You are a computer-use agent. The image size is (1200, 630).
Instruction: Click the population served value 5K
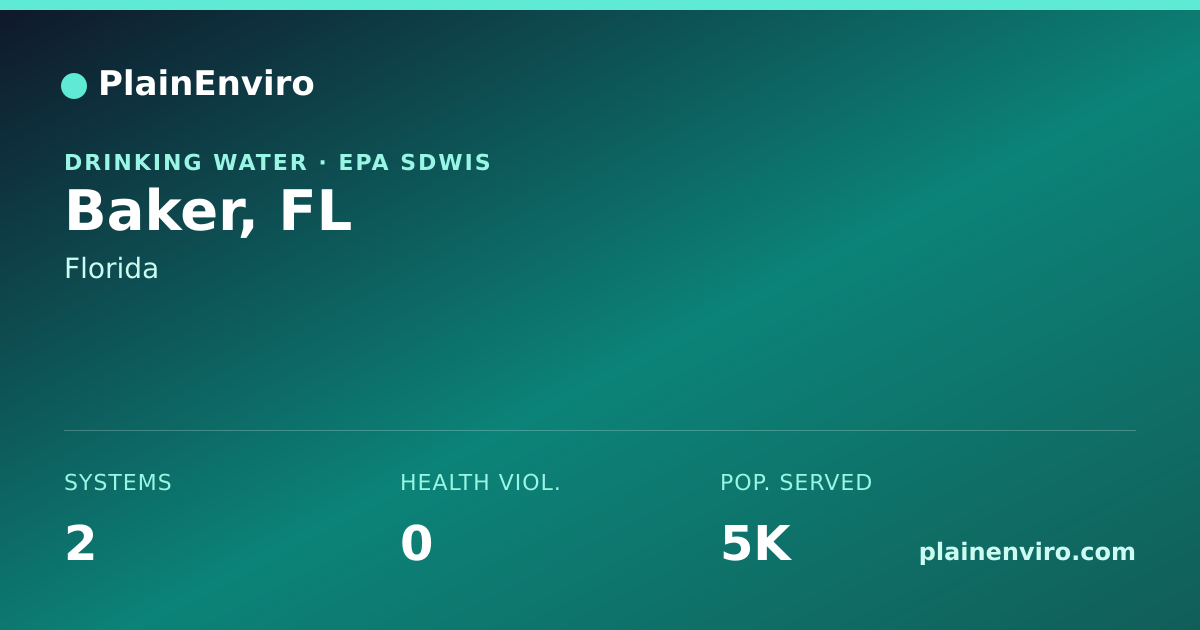pyautogui.click(x=756, y=544)
